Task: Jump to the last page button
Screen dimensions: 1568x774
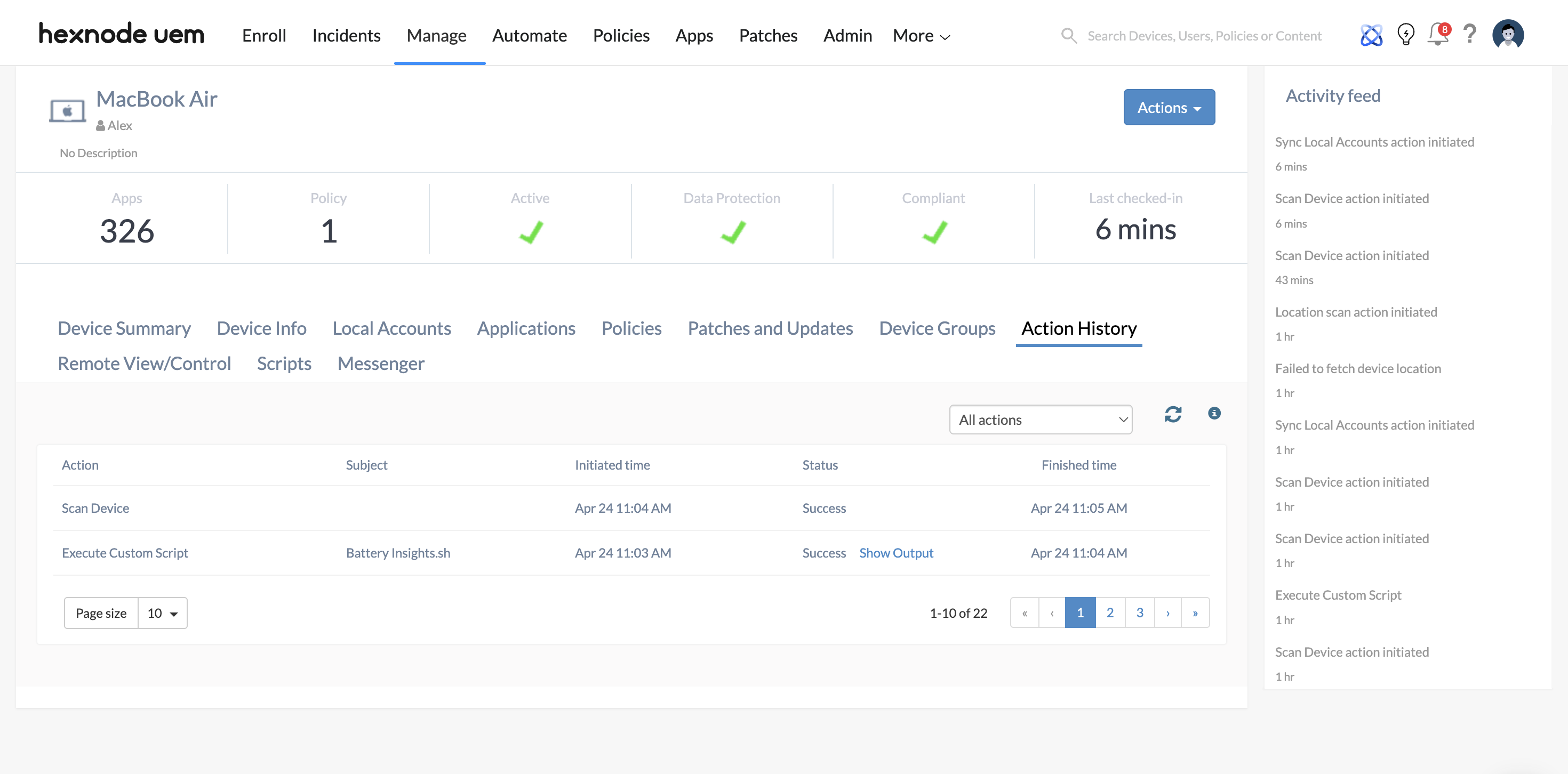Action: coord(1195,613)
